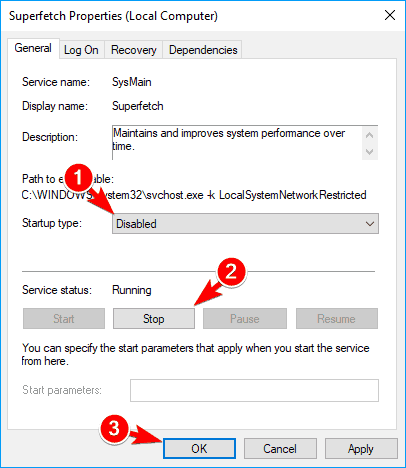Expand the Startup type dropdown arrow

(370, 224)
